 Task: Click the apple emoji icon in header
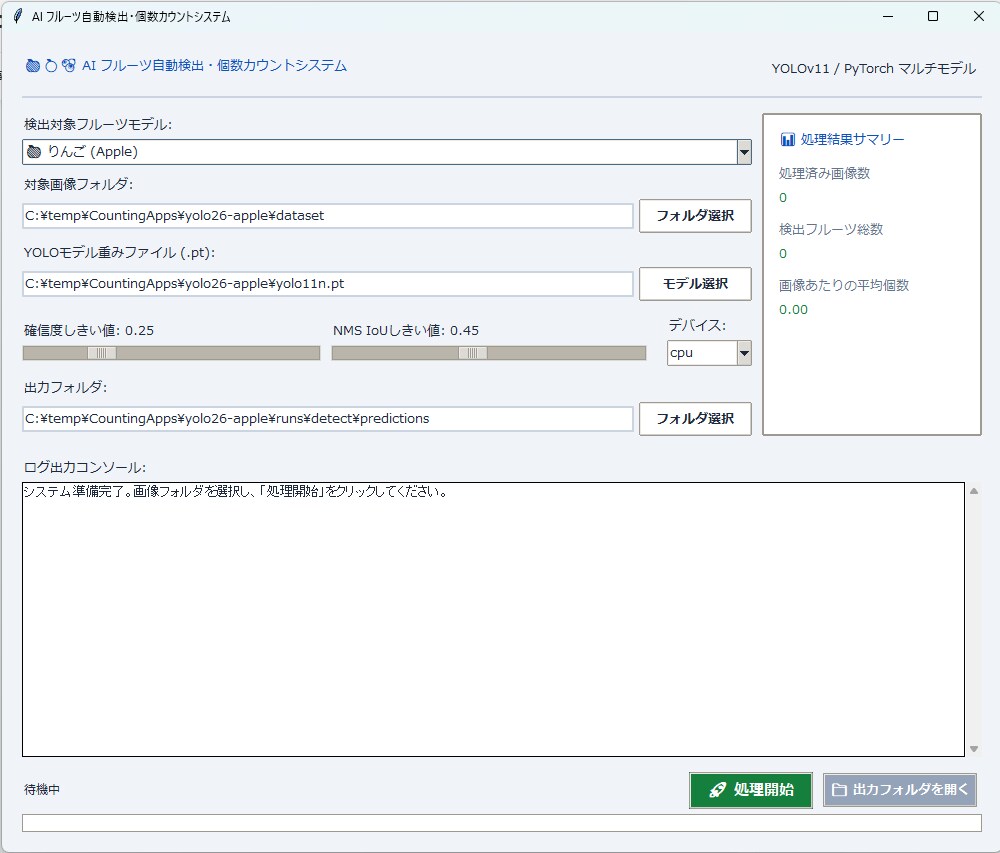[33, 66]
